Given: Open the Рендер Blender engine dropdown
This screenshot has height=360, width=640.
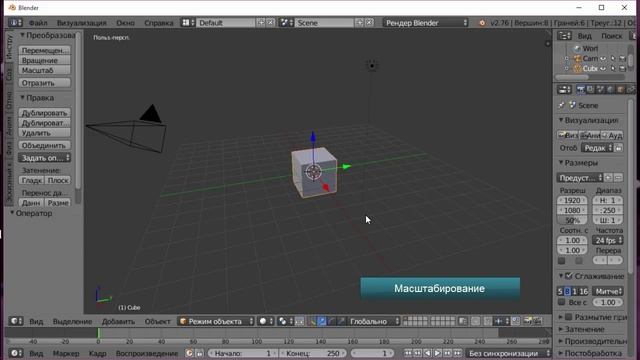Looking at the screenshot, I should 426,23.
